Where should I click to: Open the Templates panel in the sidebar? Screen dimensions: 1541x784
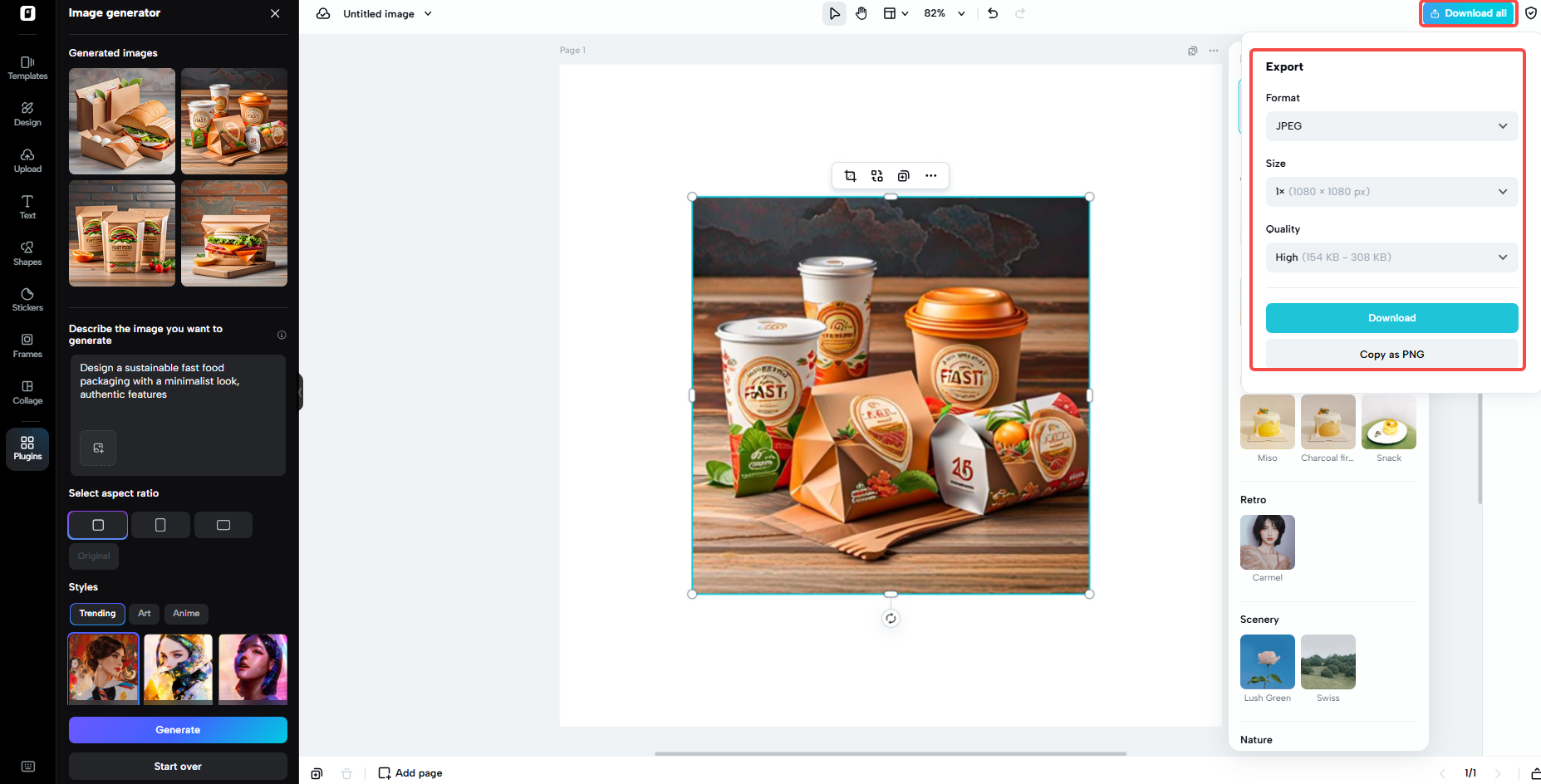pos(27,66)
